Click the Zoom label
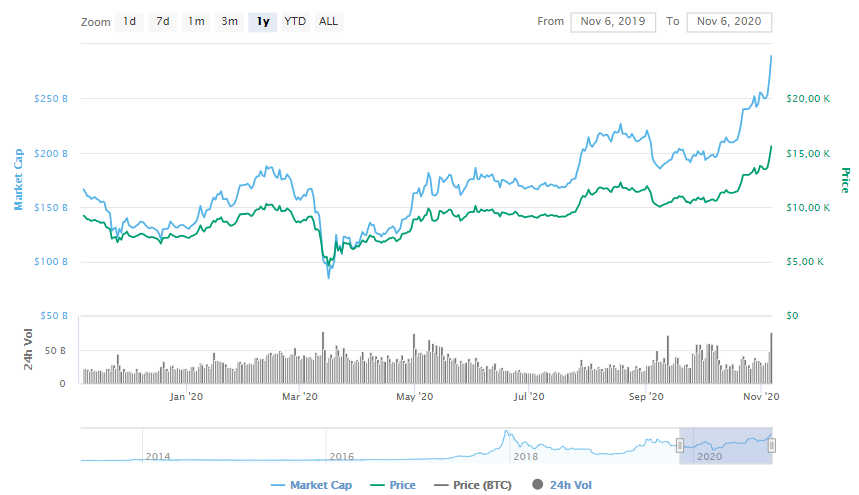Viewport: 859px width, 495px height. [x=96, y=22]
